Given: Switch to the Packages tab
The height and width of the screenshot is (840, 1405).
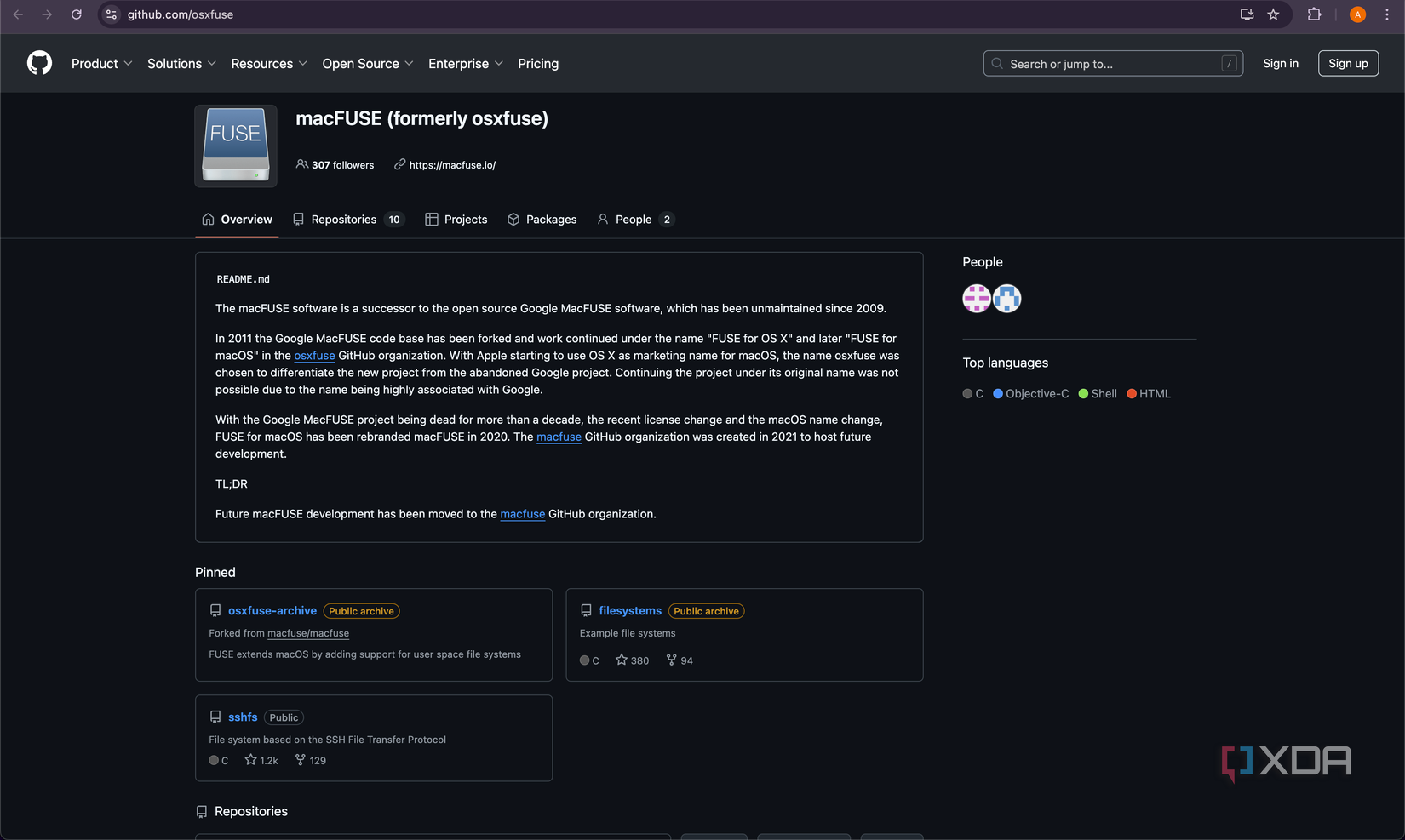Looking at the screenshot, I should tap(542, 220).
